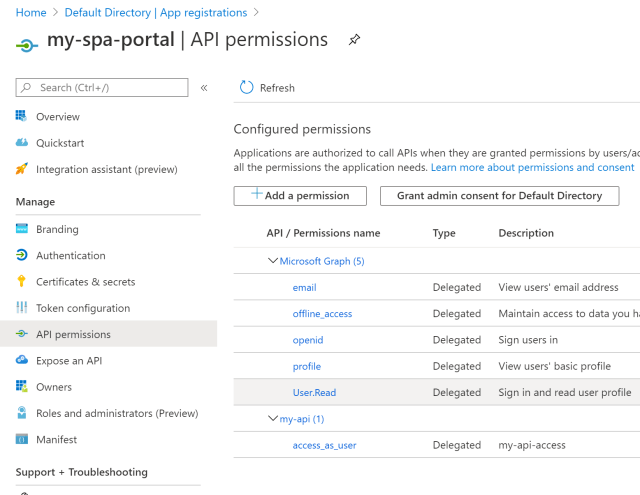640x495 pixels.
Task: Click the Integration assistant rocket icon
Action: coord(22,169)
